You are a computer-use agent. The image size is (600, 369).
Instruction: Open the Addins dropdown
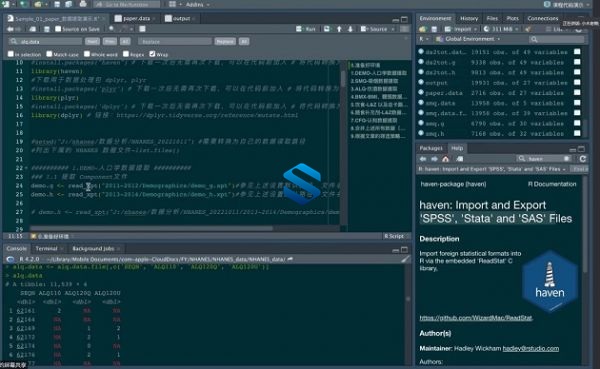point(197,5)
